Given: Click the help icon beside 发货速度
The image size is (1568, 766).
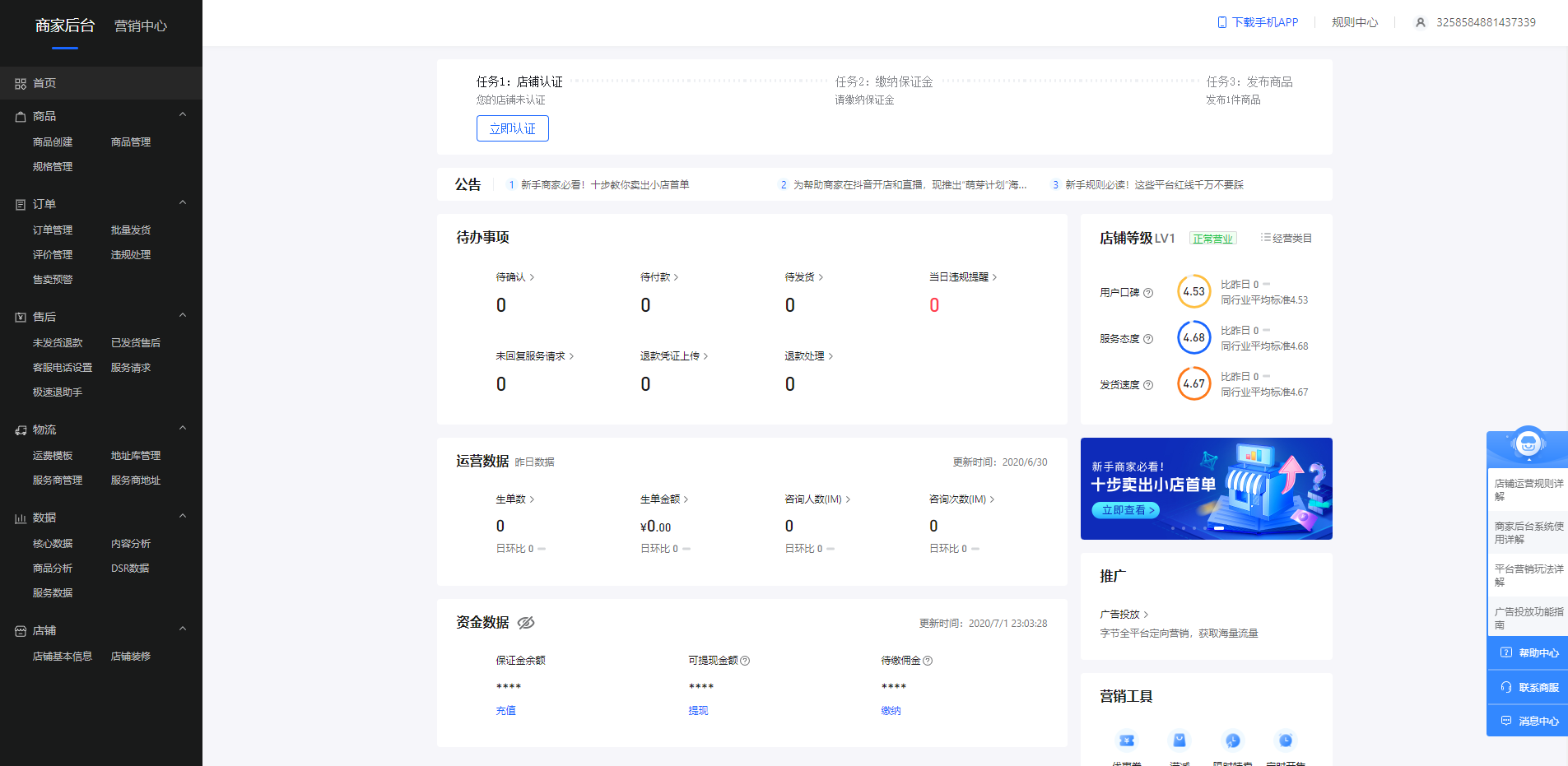Looking at the screenshot, I should [x=1148, y=385].
